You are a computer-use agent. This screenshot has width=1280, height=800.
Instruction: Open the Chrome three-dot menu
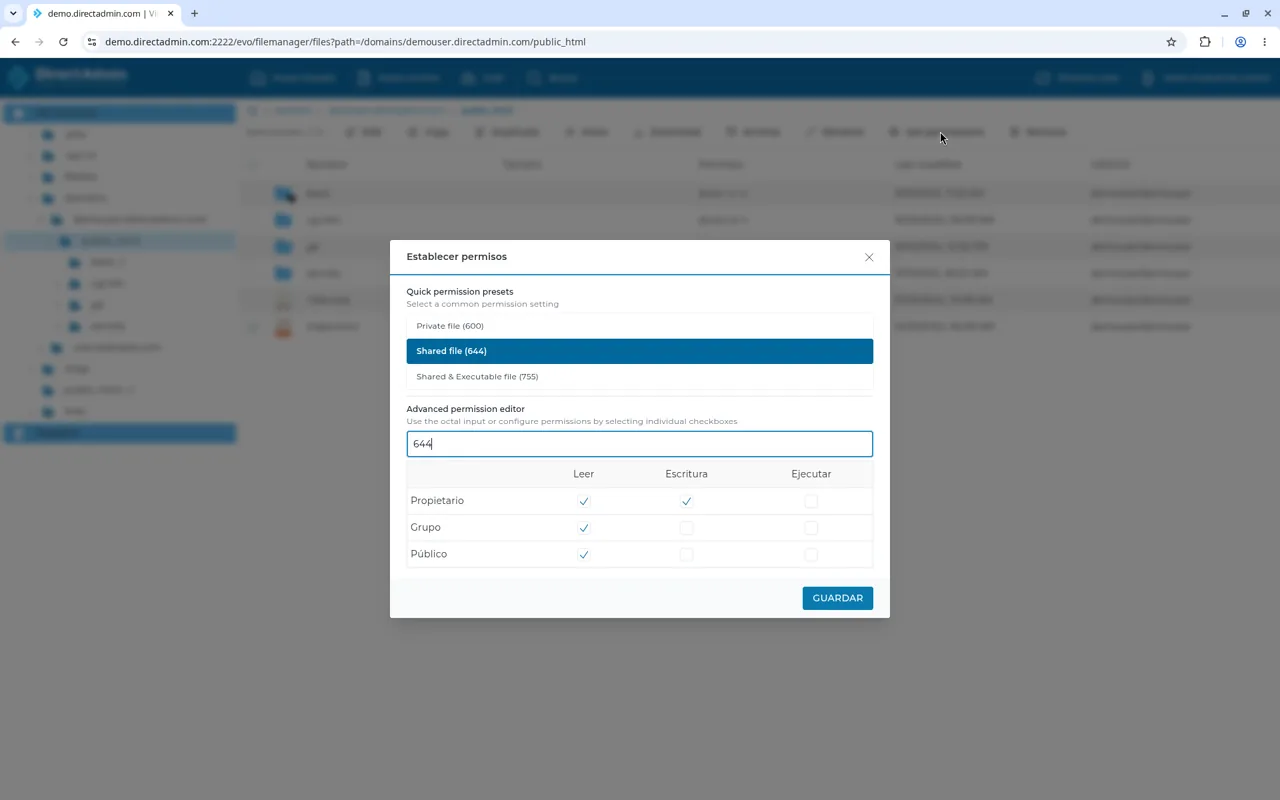coord(1265,42)
